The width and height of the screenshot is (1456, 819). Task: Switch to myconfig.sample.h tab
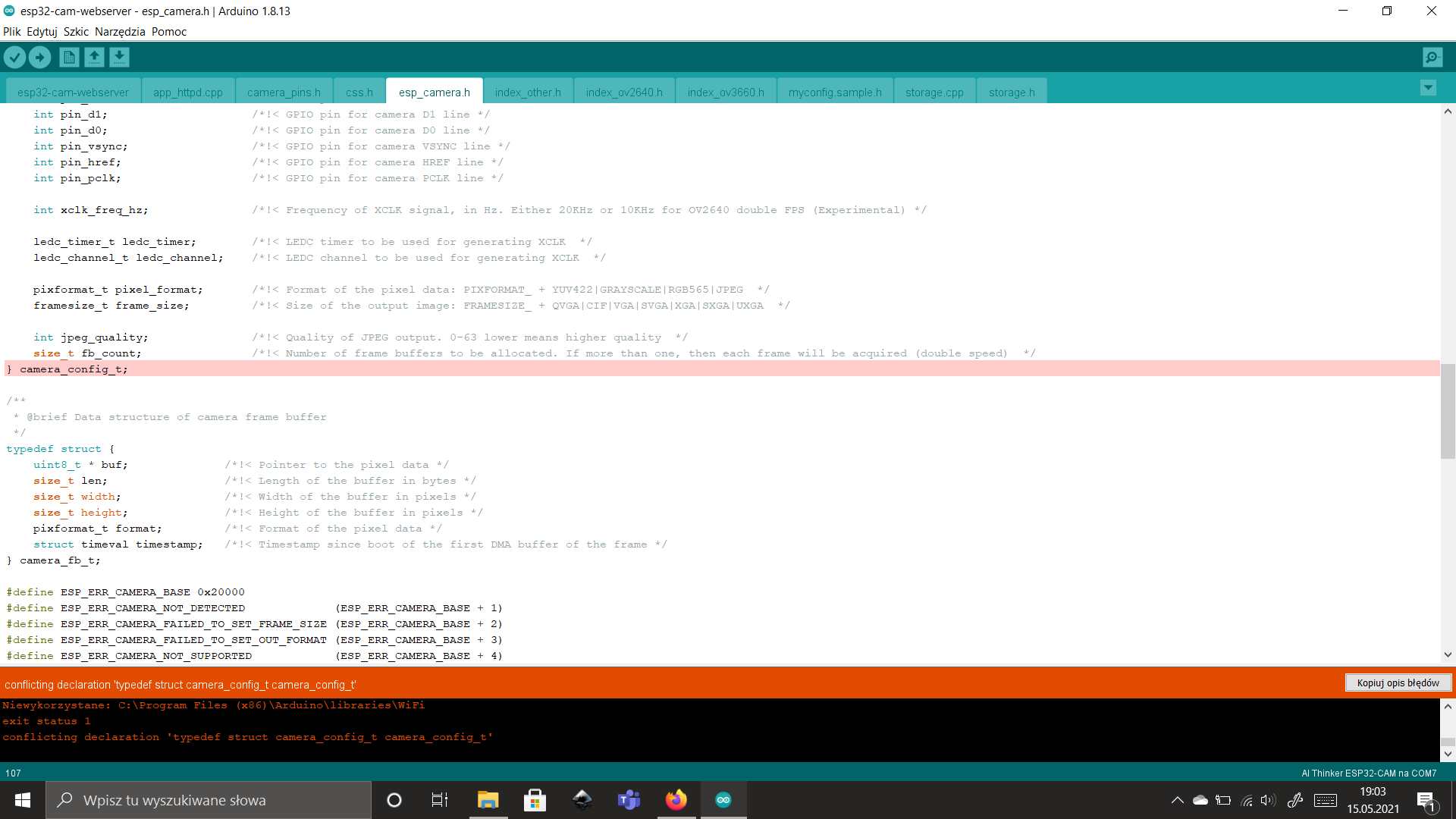(x=835, y=92)
